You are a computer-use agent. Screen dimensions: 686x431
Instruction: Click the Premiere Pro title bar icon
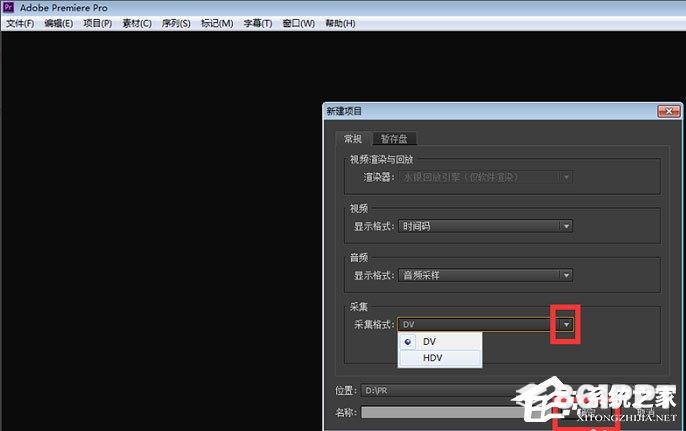pyautogui.click(x=8, y=7)
